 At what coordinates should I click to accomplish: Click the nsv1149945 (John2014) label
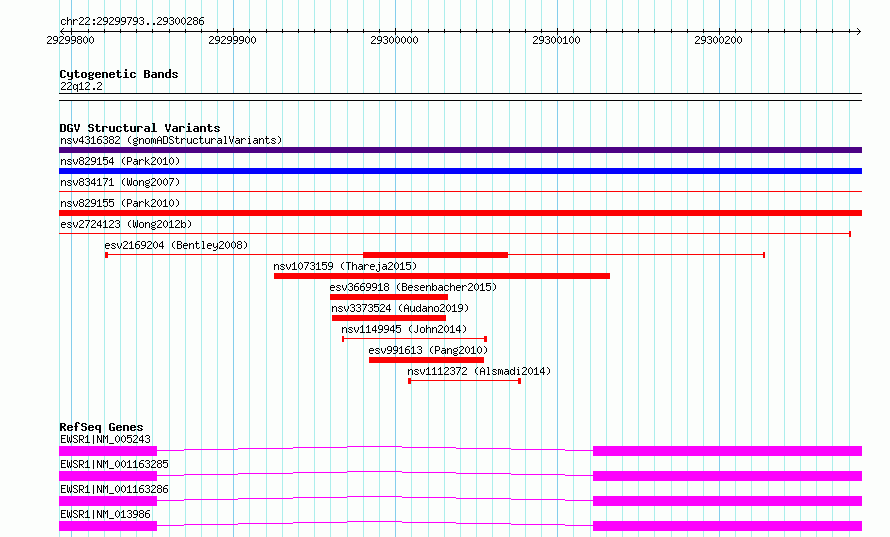(x=404, y=329)
